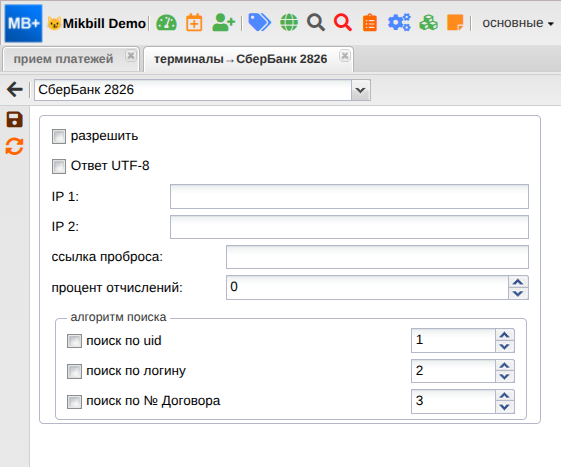Expand the СберБанк 2826 combo box arrow

click(x=361, y=90)
